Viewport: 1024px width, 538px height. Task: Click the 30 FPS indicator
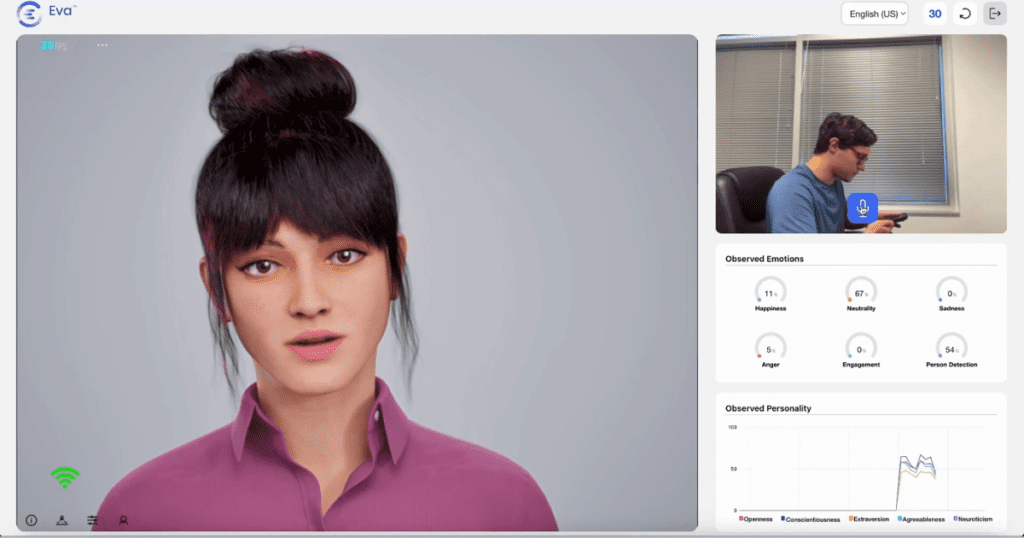coord(50,45)
